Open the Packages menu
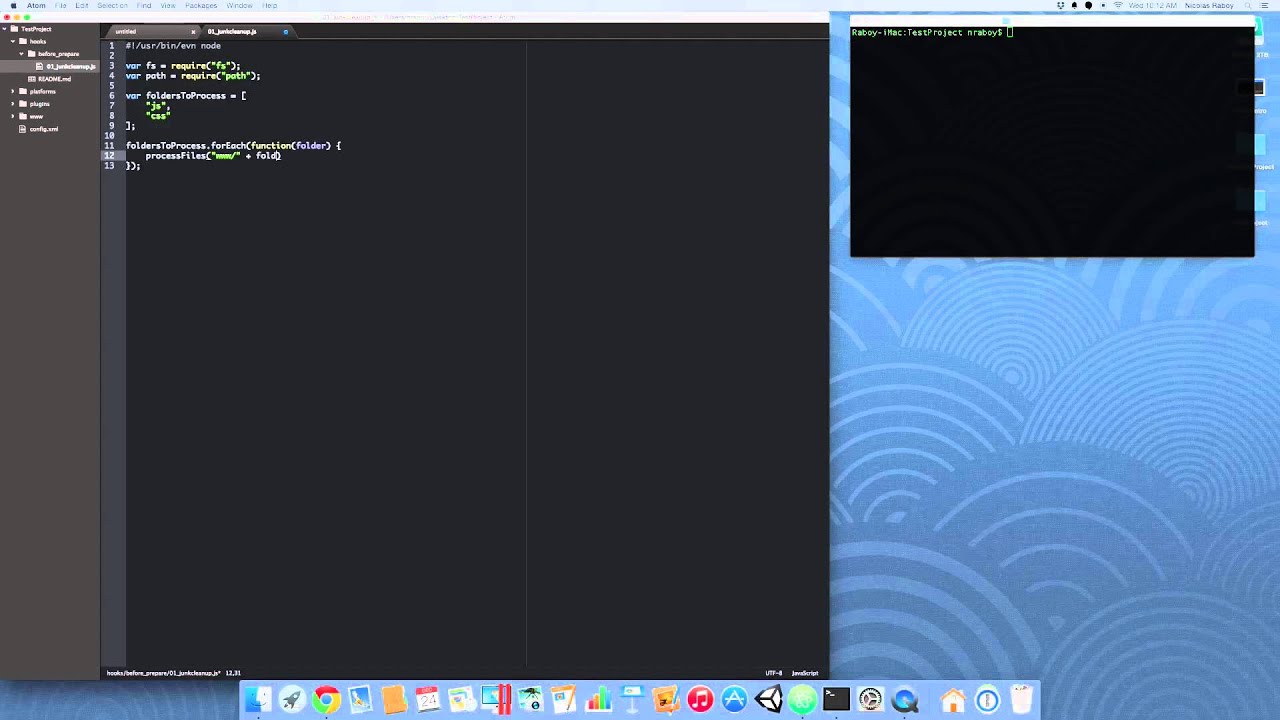 click(201, 6)
